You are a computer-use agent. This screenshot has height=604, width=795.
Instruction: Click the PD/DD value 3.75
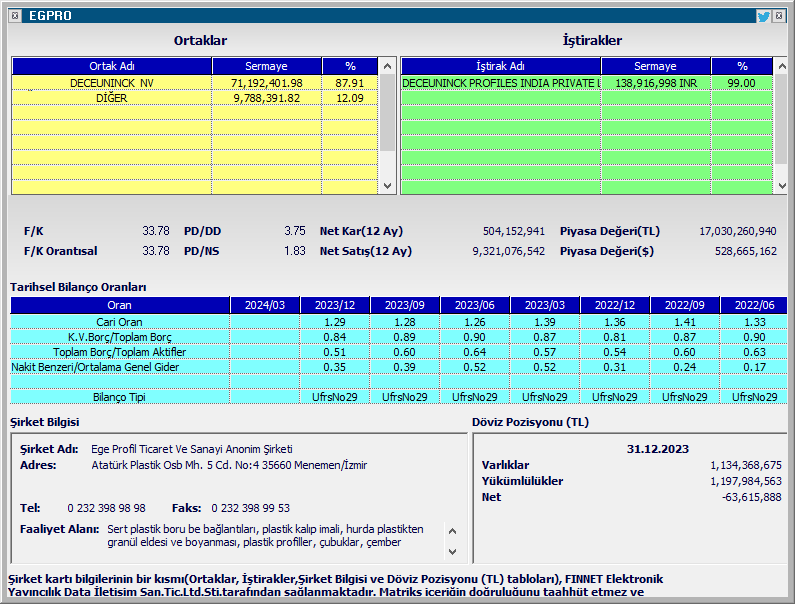coord(295,231)
